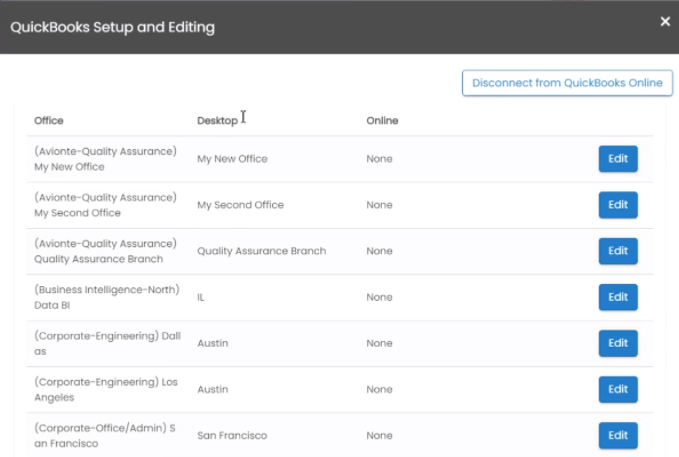679x457 pixels.
Task: Select office '(Corporate-Office/Admin) San Francisco'
Action: 105,436
